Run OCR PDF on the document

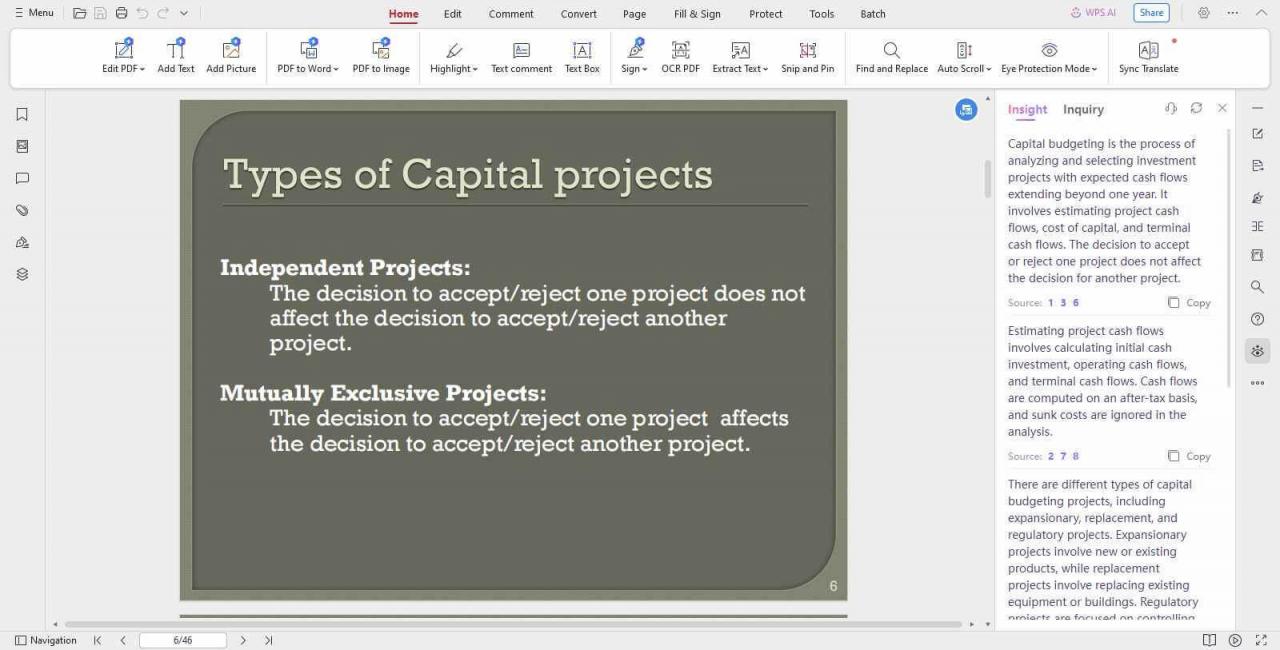click(680, 56)
